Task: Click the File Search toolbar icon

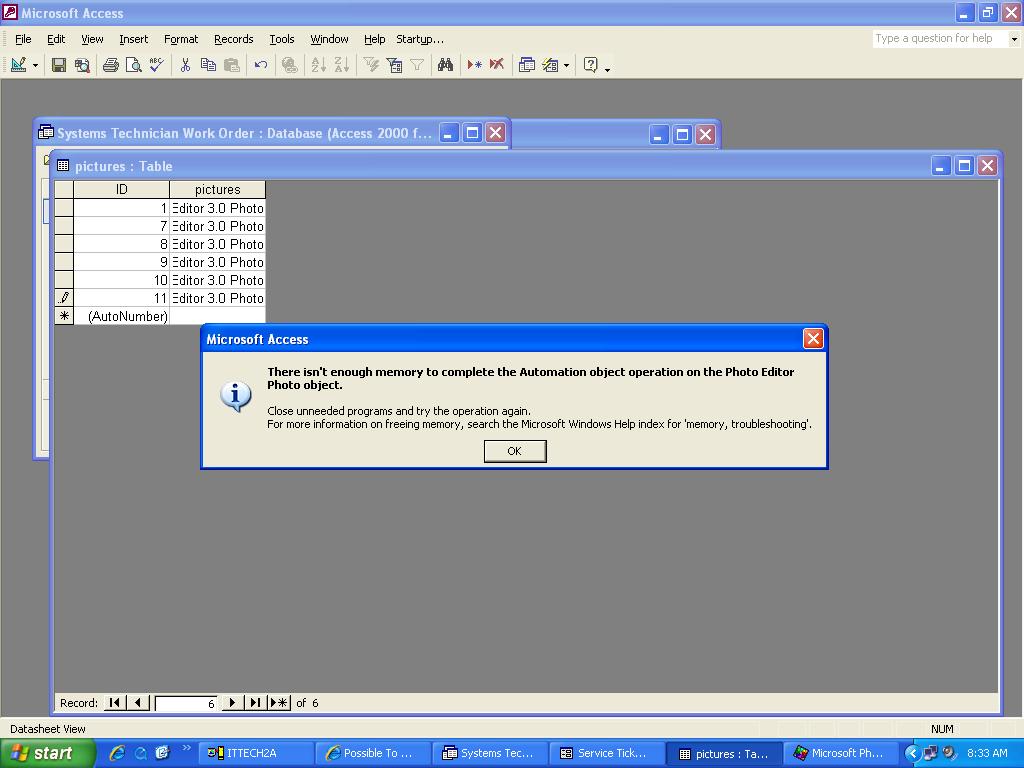Action: point(82,65)
